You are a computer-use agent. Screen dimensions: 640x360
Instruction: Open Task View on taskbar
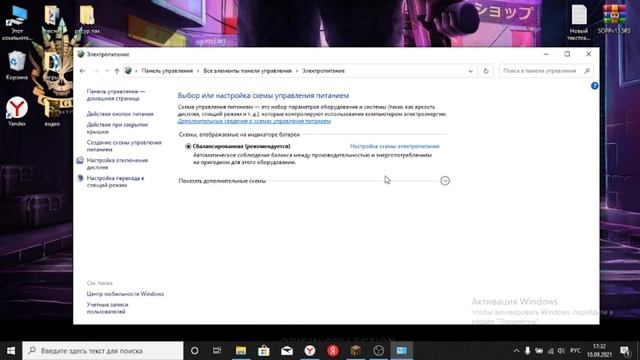pyautogui.click(x=217, y=351)
